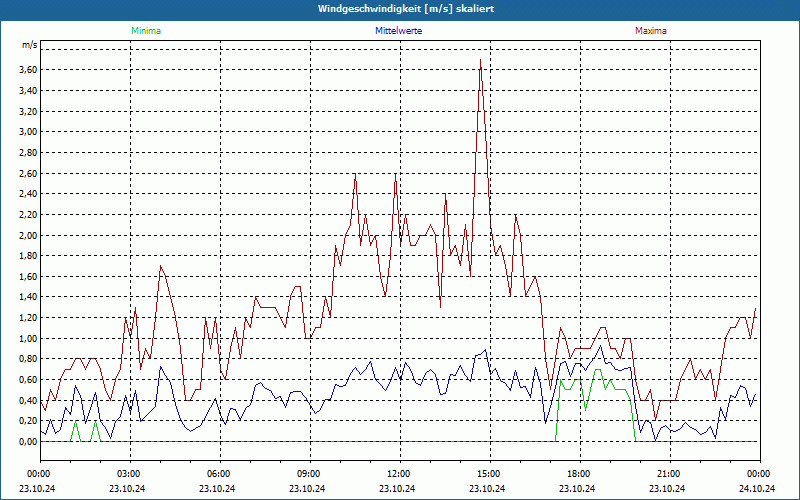Click the 0,80 y-axis value
The width and height of the screenshot is (800, 500).
point(28,359)
